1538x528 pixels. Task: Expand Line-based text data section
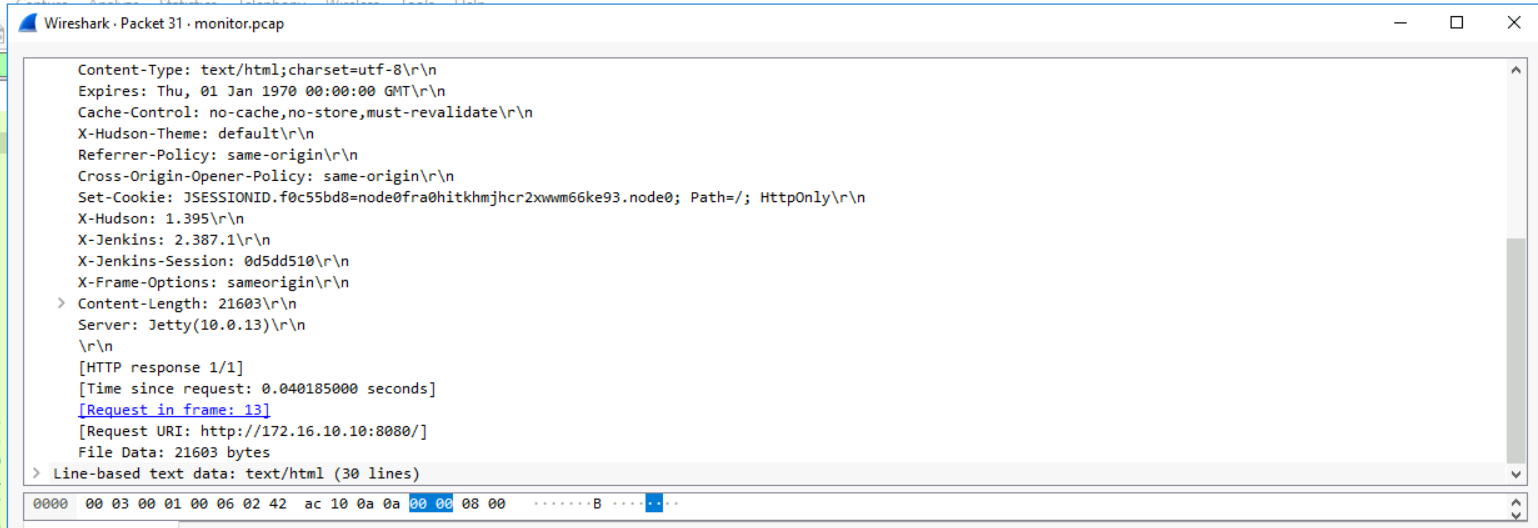point(37,473)
